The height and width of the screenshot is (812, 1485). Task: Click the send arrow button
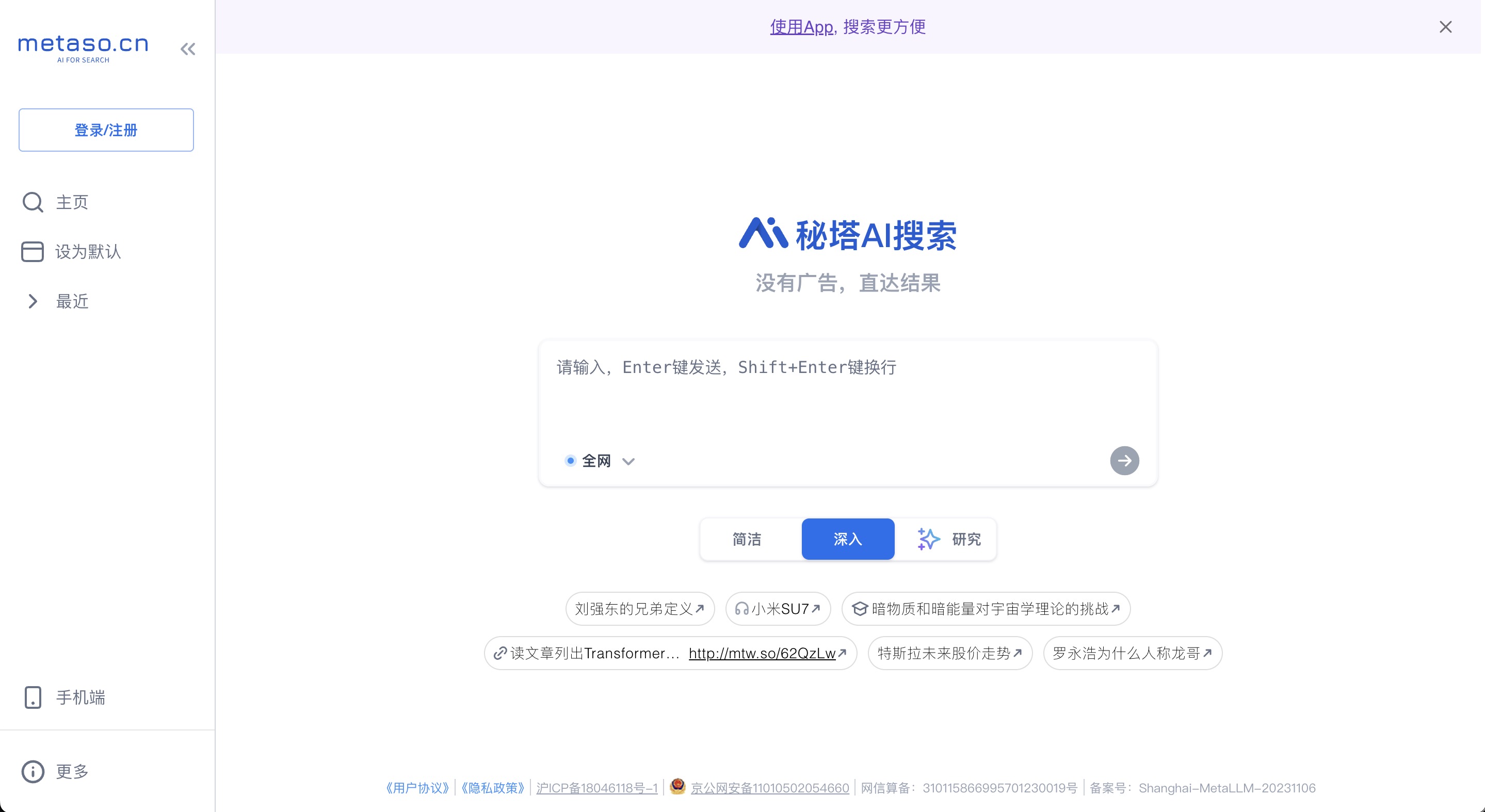[x=1124, y=461]
